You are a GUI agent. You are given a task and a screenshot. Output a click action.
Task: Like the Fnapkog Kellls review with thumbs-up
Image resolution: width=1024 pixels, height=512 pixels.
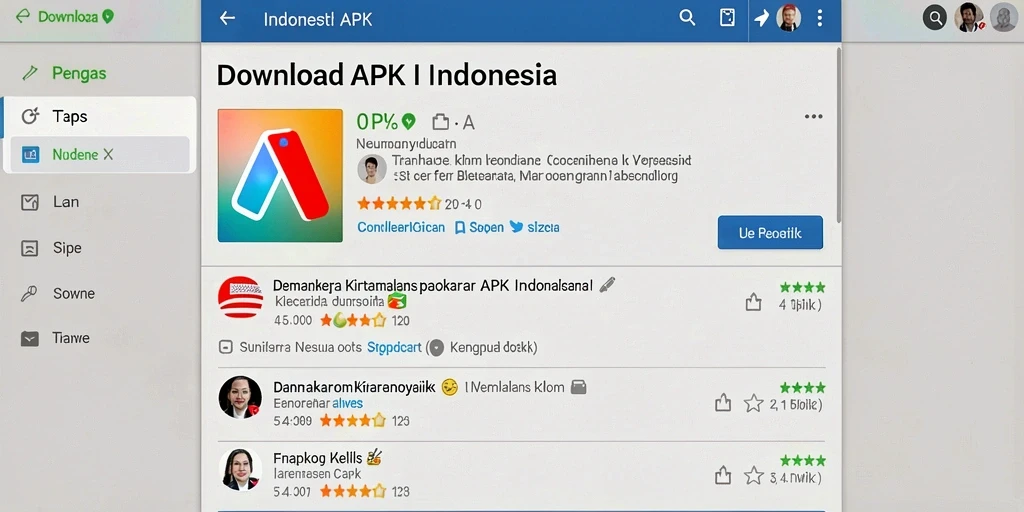pyautogui.click(x=723, y=475)
